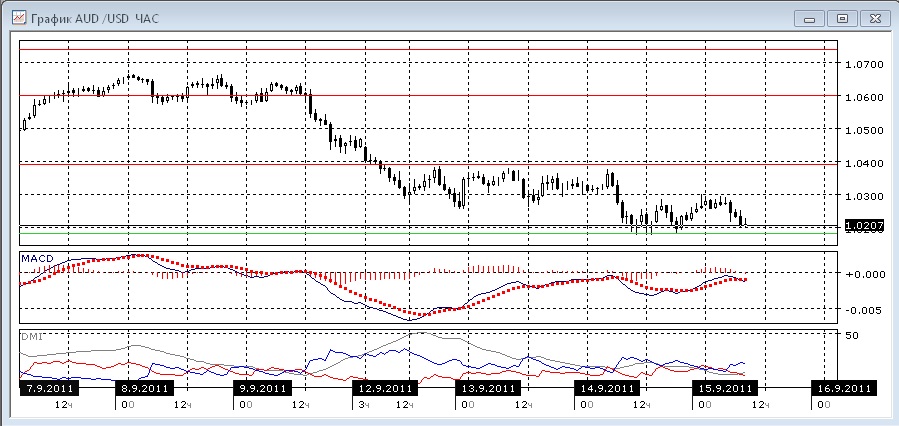Click the chart icon in title bar

(19, 18)
